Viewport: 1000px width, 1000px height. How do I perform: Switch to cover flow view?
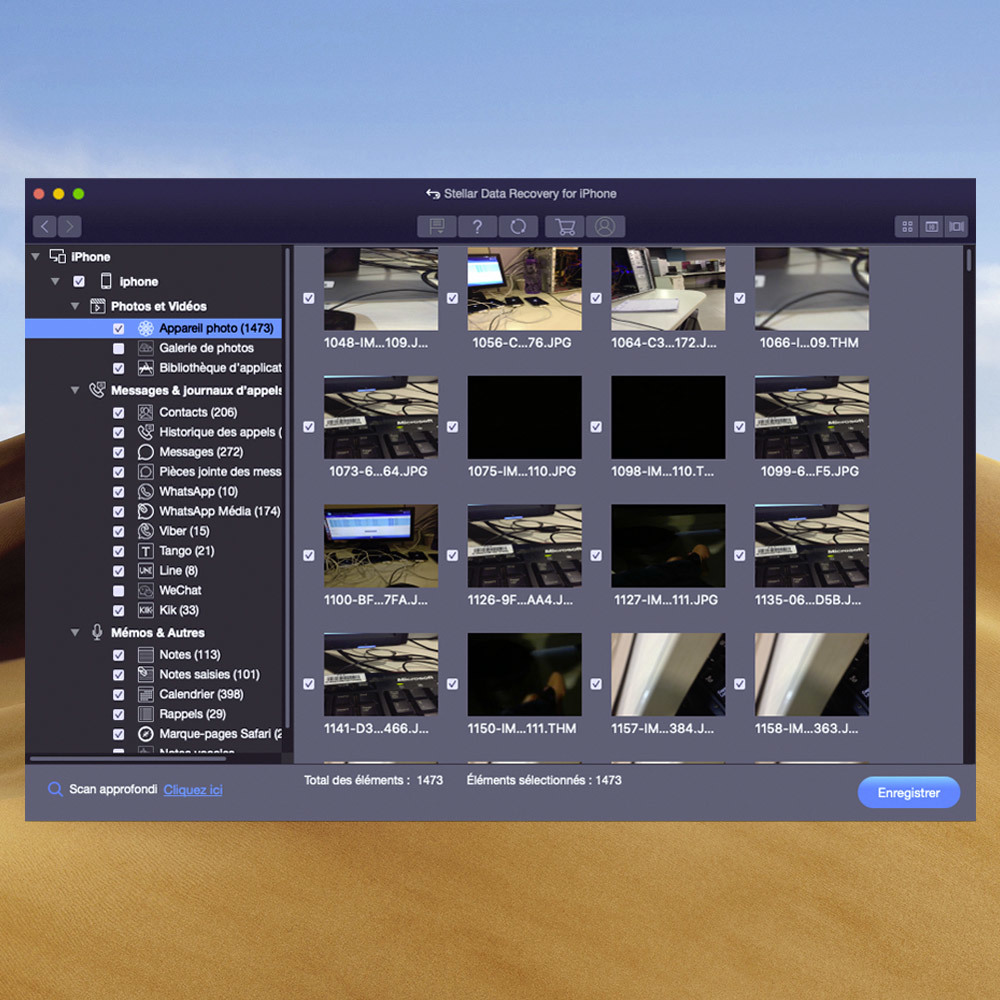(x=956, y=226)
